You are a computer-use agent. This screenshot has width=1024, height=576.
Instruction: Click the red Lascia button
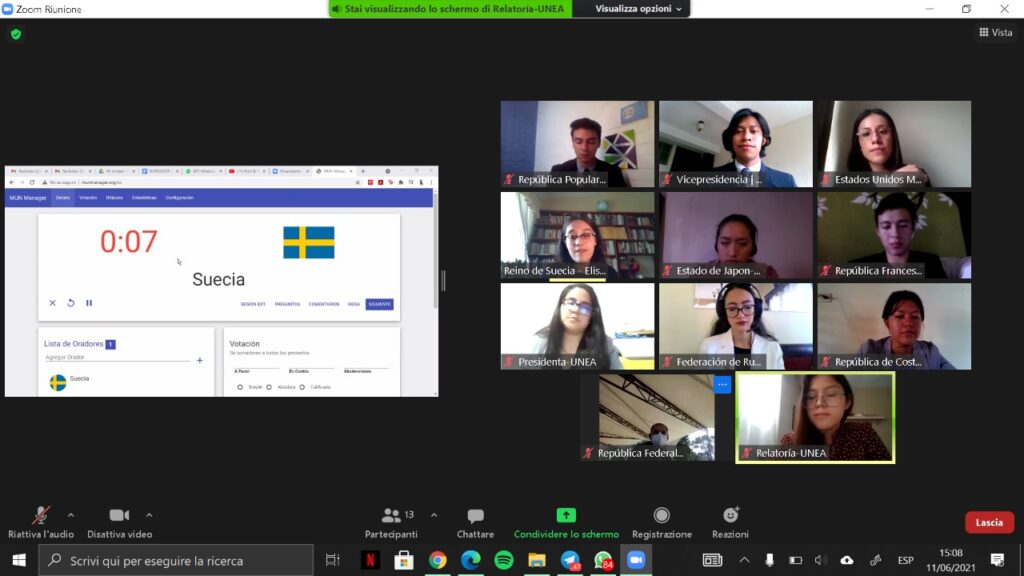(x=988, y=523)
